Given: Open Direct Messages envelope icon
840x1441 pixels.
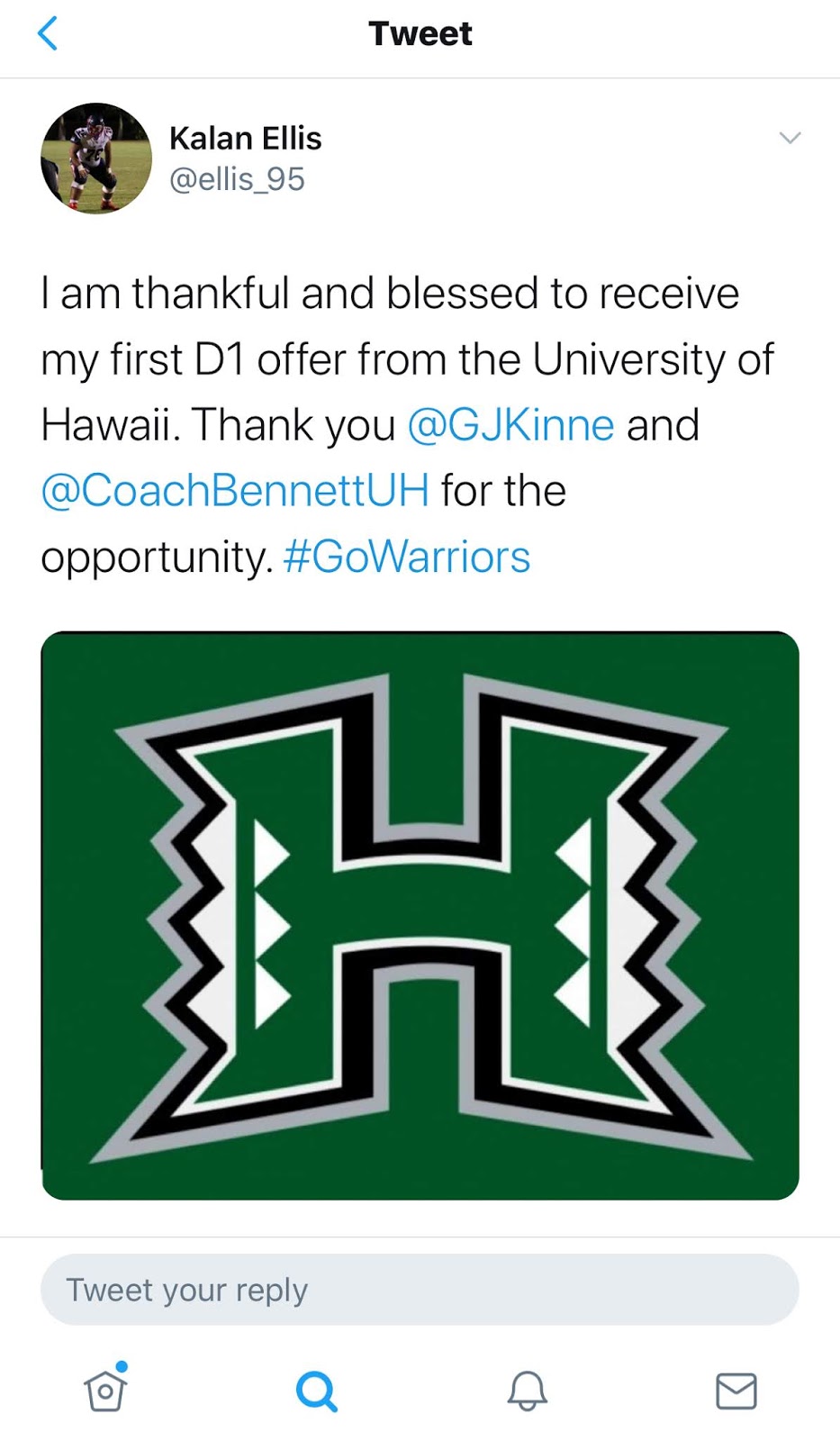Looking at the screenshot, I should (736, 1390).
